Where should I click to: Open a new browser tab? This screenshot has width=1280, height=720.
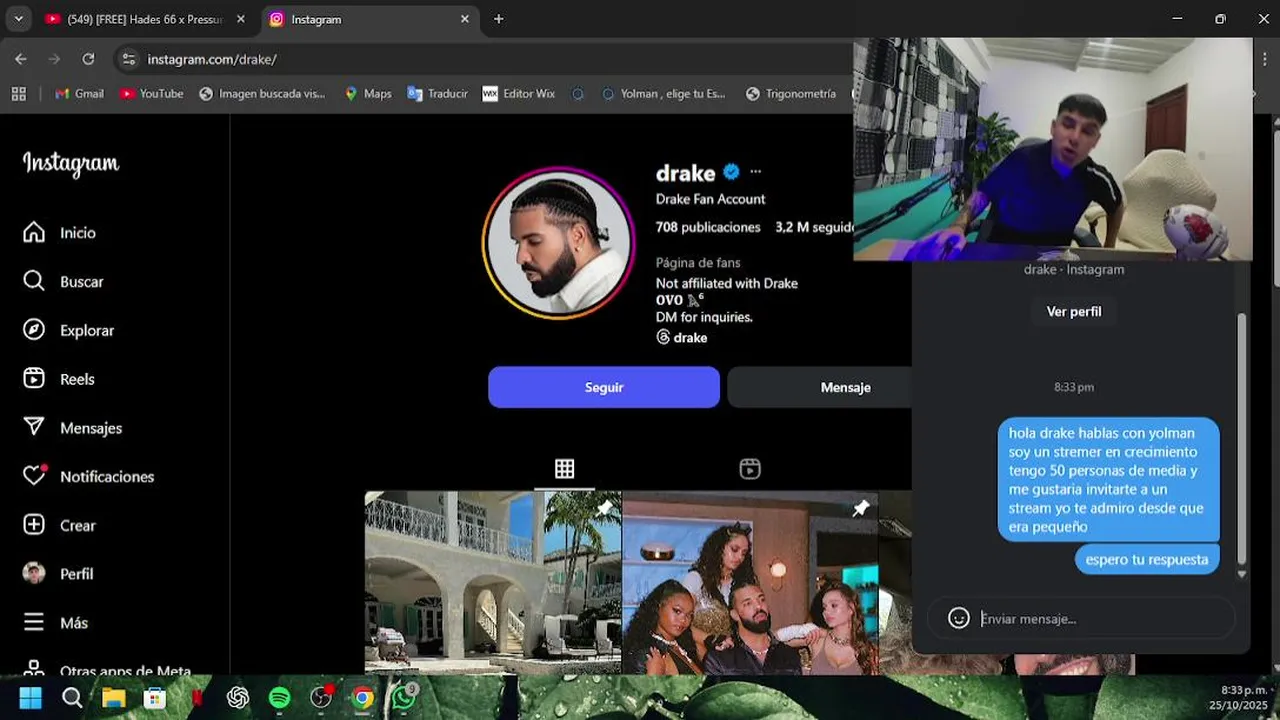(x=498, y=19)
